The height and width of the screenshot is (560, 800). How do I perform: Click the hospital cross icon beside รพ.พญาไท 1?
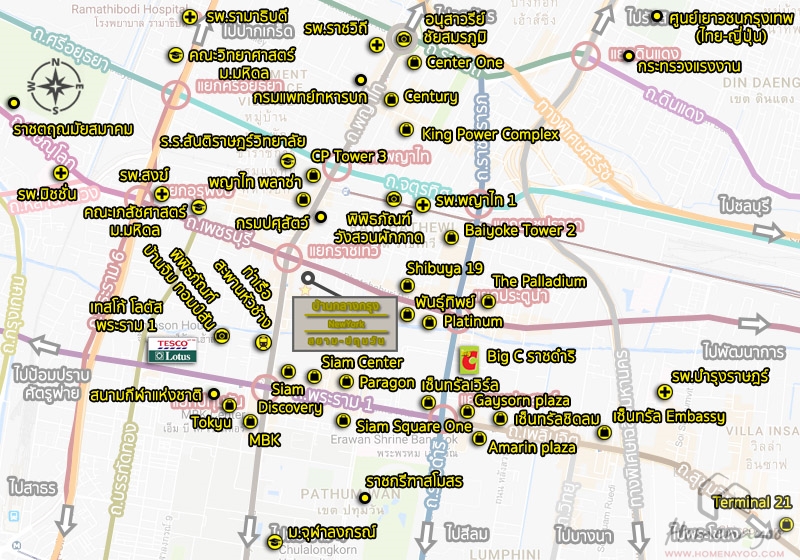[x=422, y=205]
